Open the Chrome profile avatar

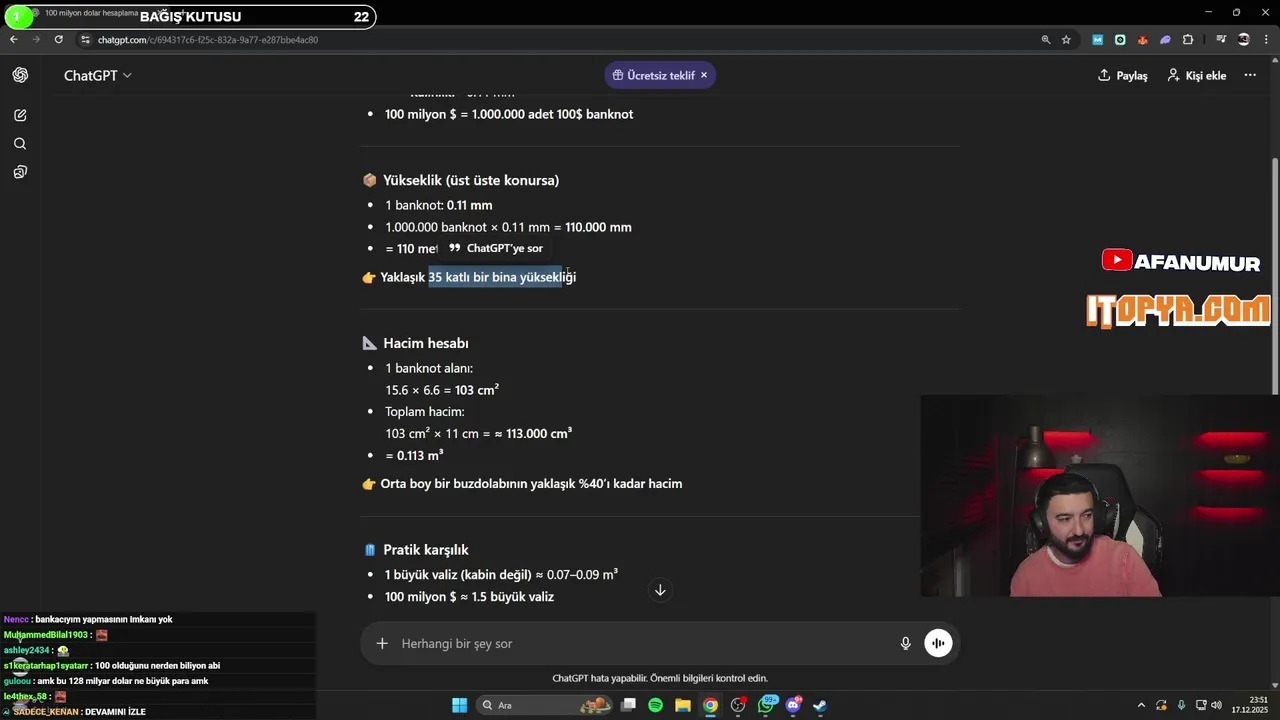tap(1244, 40)
